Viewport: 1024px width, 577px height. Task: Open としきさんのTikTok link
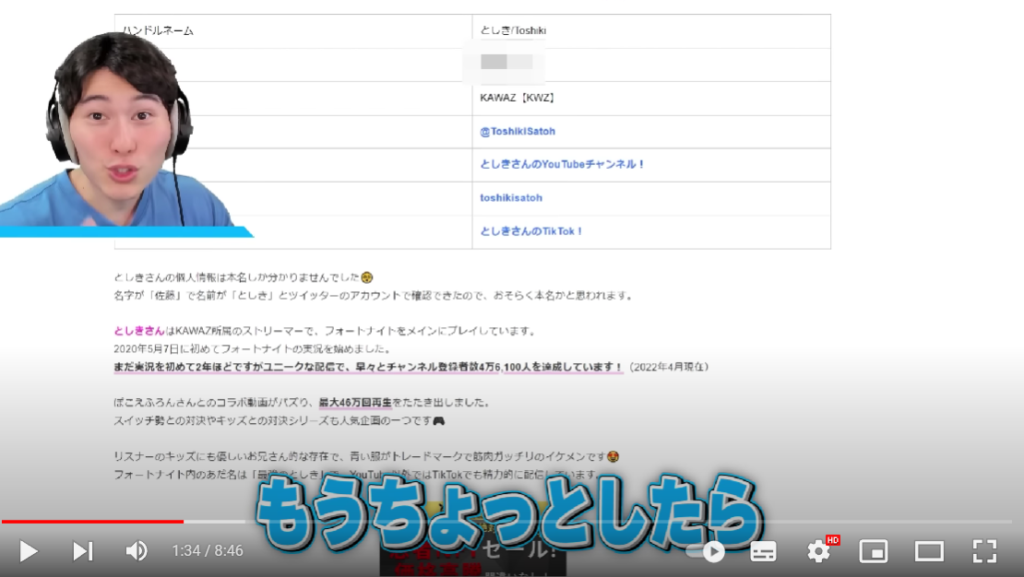click(x=531, y=231)
